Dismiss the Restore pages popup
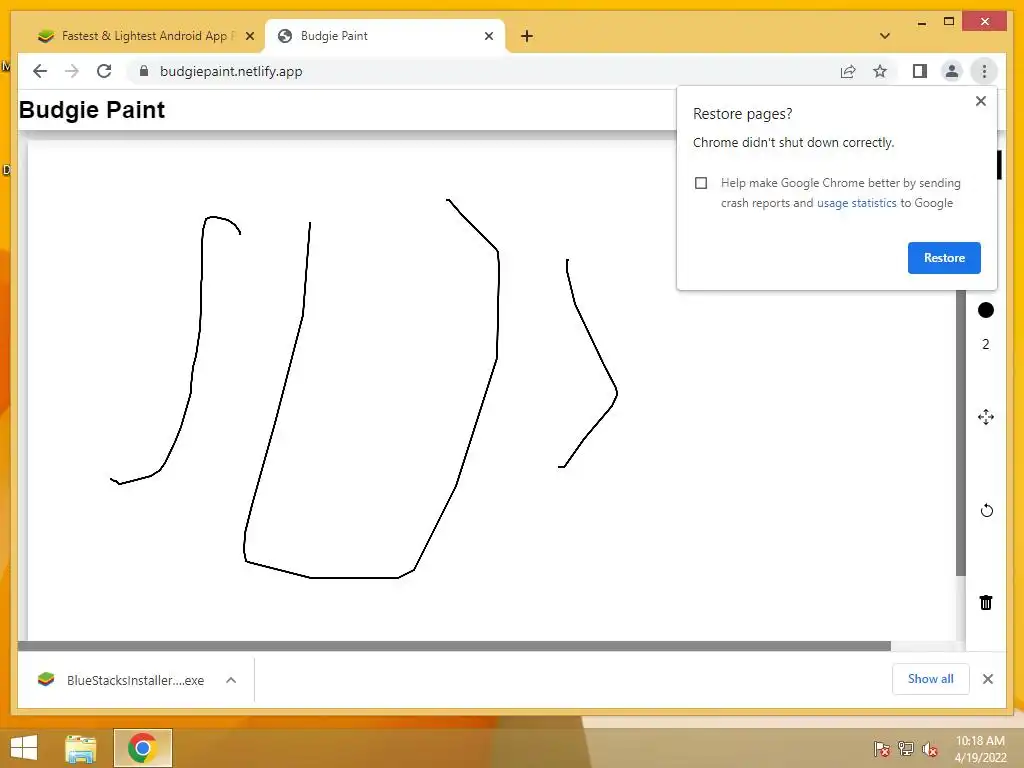The width and height of the screenshot is (1024, 768). pyautogui.click(x=980, y=101)
